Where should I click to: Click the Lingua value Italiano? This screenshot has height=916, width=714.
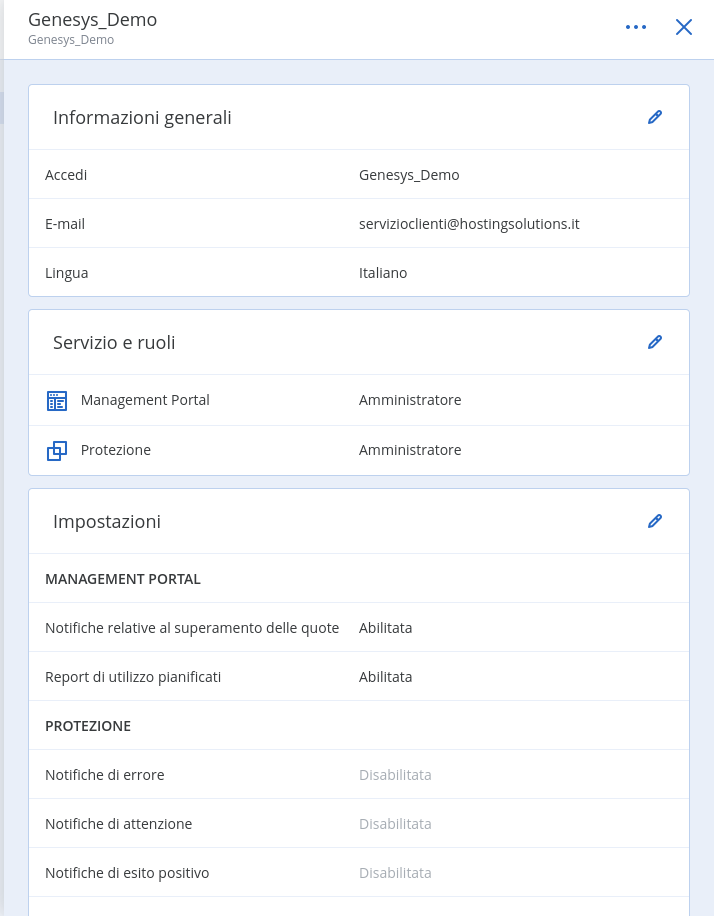383,273
